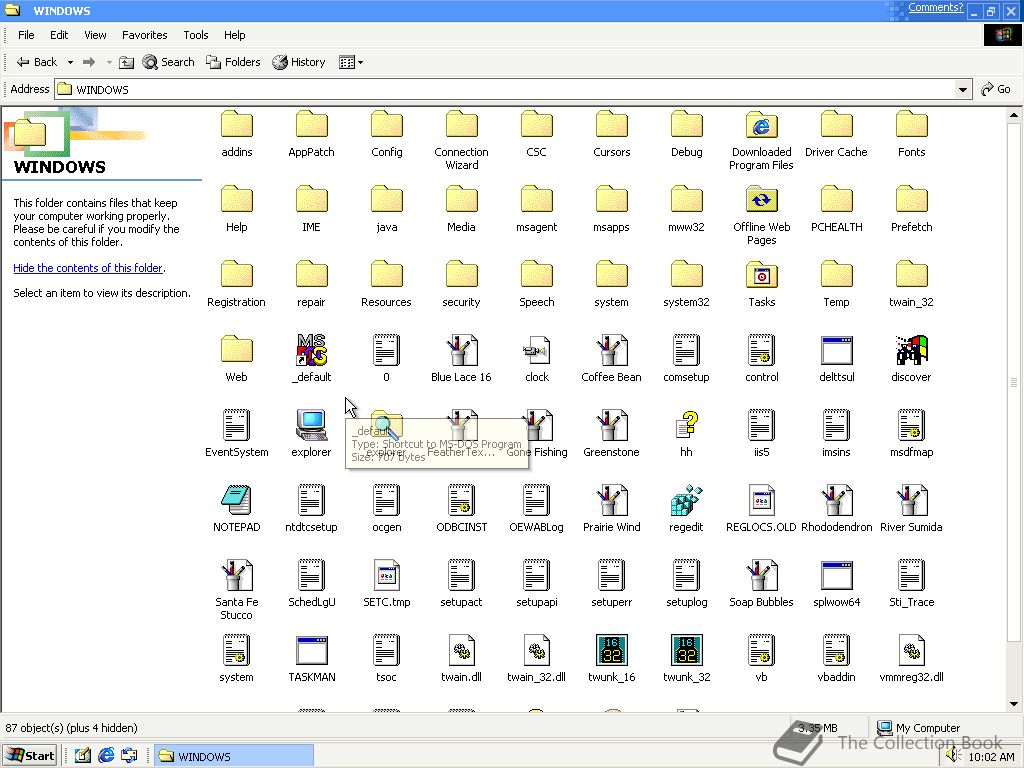This screenshot has height=768, width=1024.
Task: Click the Start button on taskbar
Action: click(x=30, y=756)
